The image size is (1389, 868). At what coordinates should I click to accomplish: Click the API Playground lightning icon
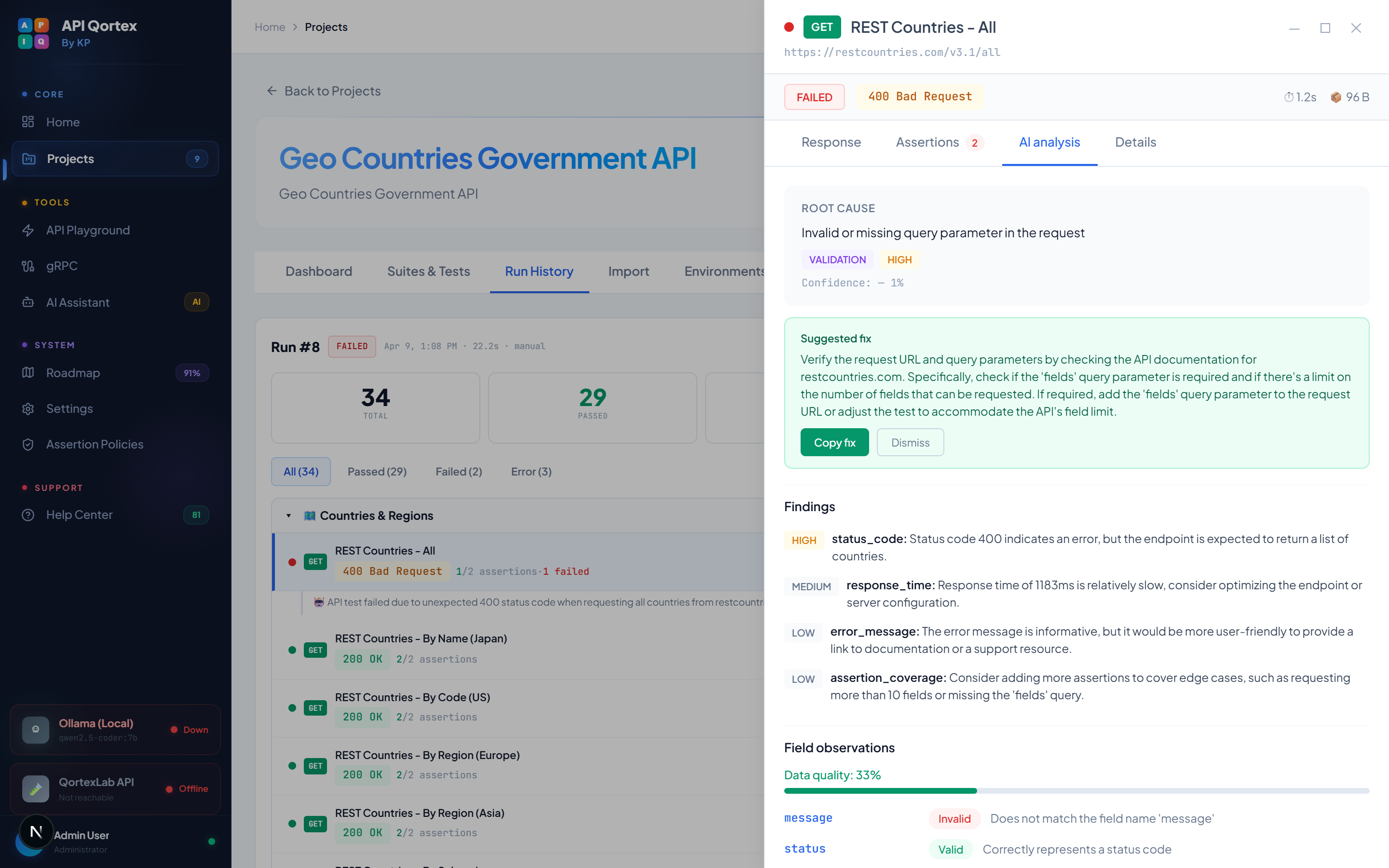[x=28, y=230]
